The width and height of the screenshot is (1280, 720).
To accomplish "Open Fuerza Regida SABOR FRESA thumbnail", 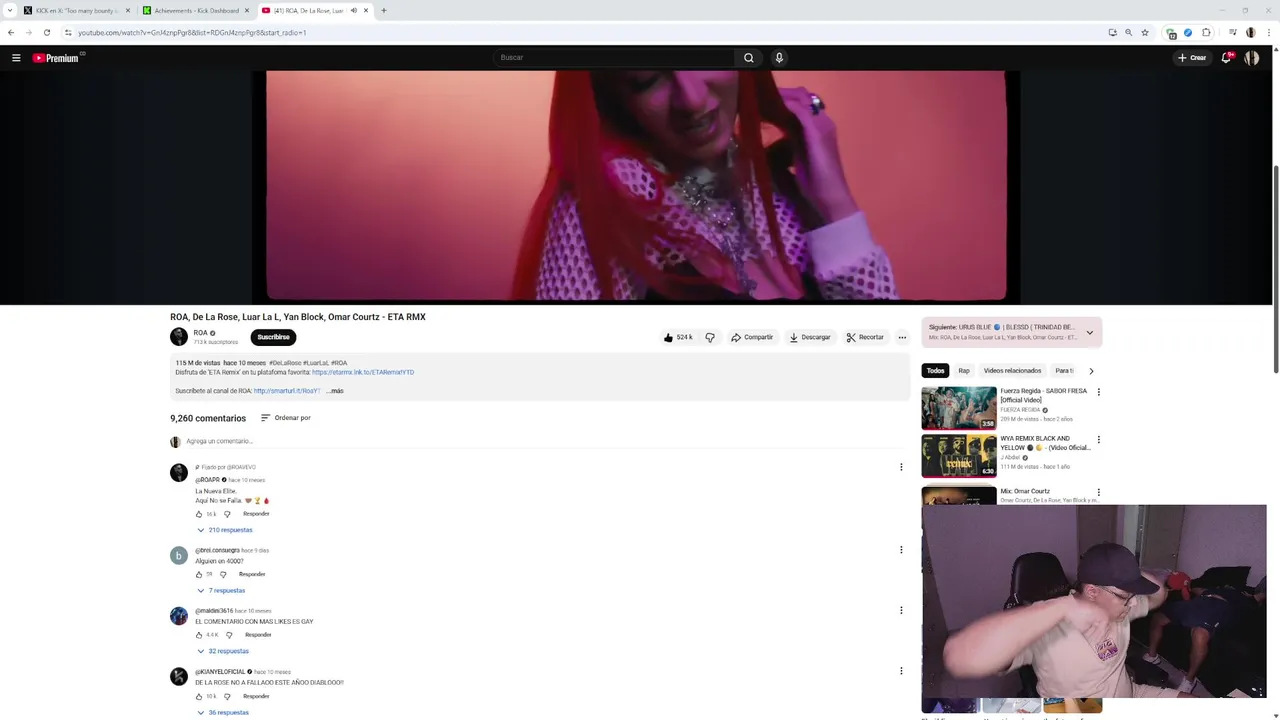I will click(x=959, y=408).
